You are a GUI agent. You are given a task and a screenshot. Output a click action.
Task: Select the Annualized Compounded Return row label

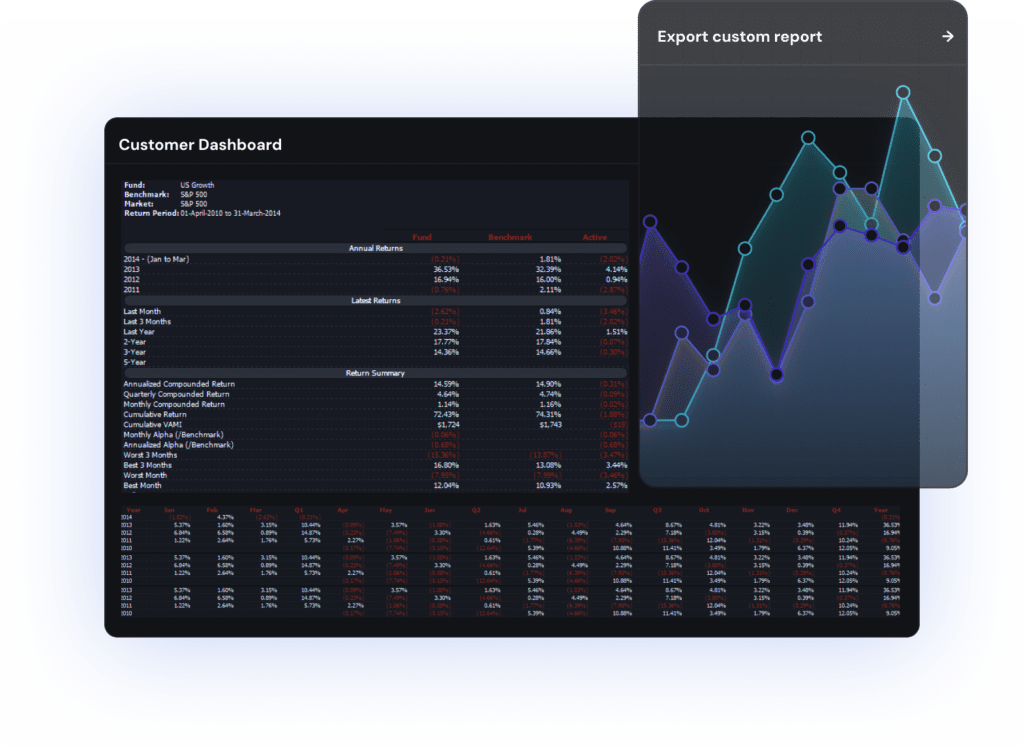179,384
